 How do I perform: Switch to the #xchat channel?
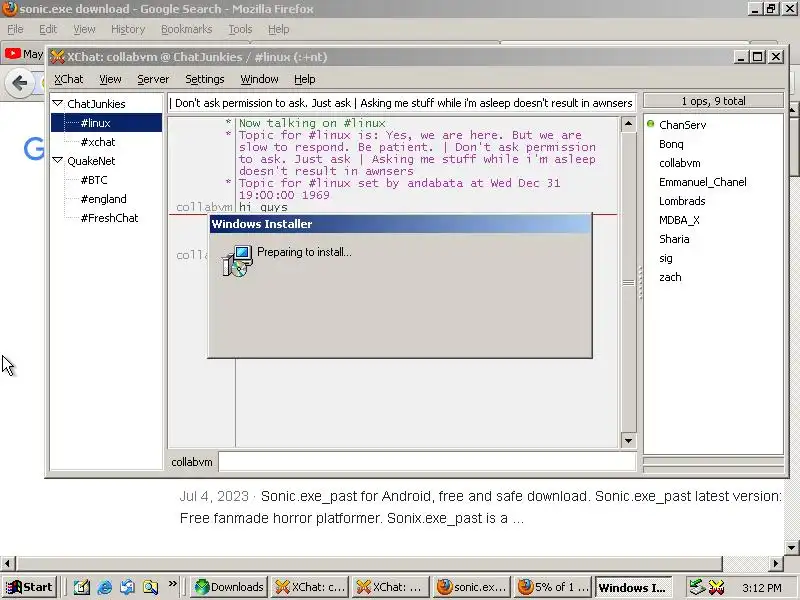pos(98,142)
